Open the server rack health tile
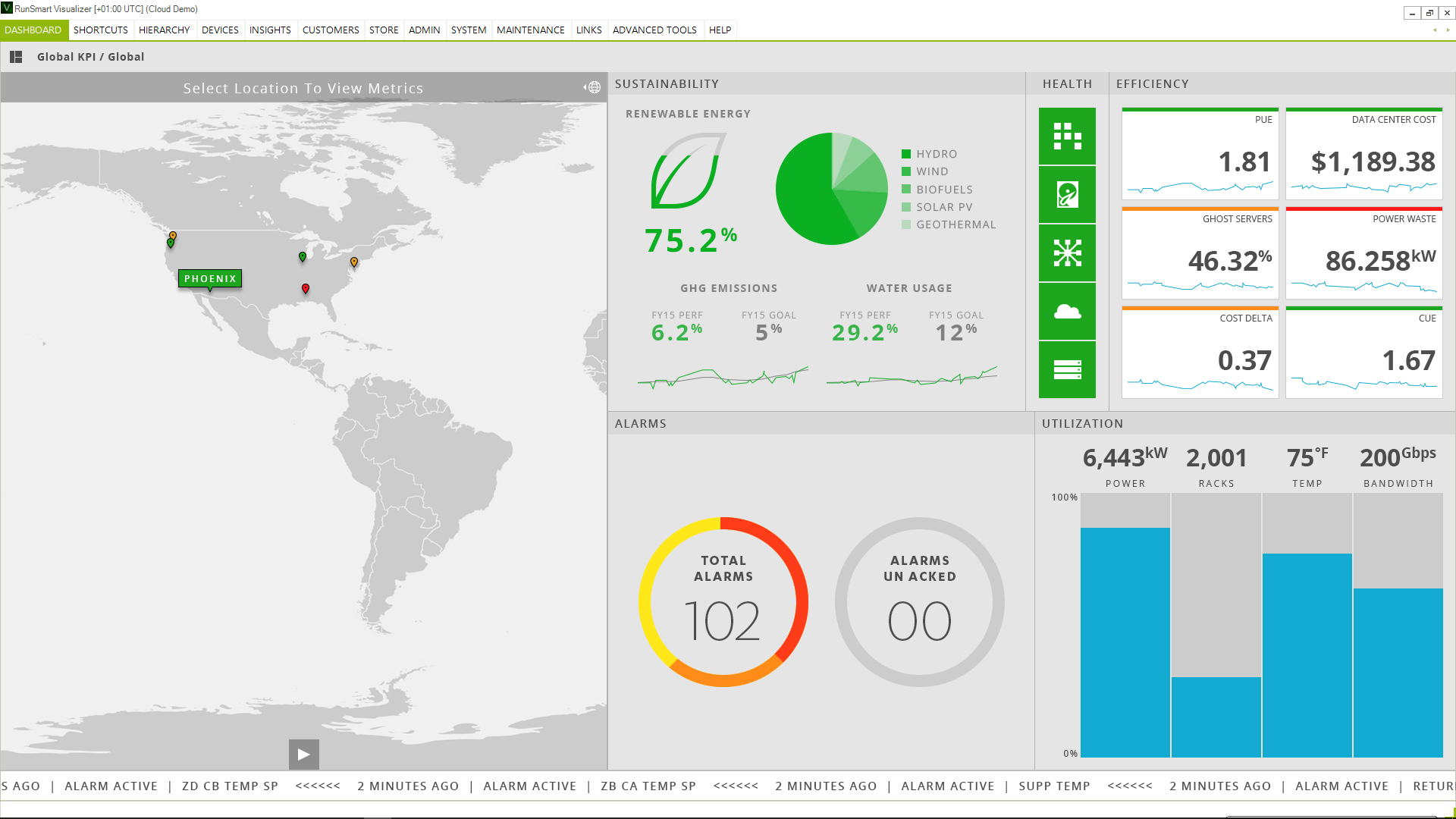The image size is (1456, 819). point(1067,369)
